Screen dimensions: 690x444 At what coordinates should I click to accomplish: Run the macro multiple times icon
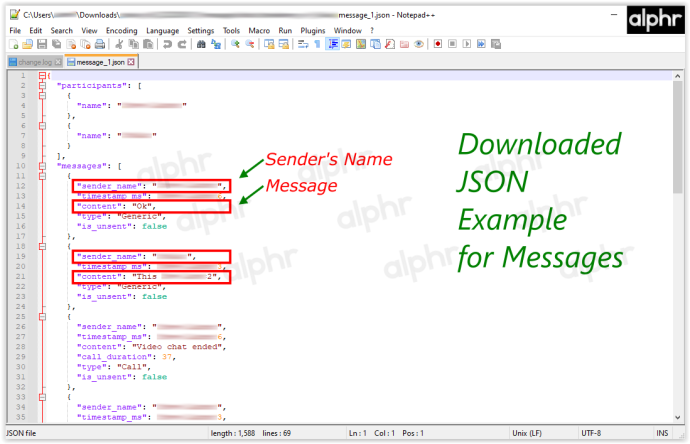click(481, 44)
